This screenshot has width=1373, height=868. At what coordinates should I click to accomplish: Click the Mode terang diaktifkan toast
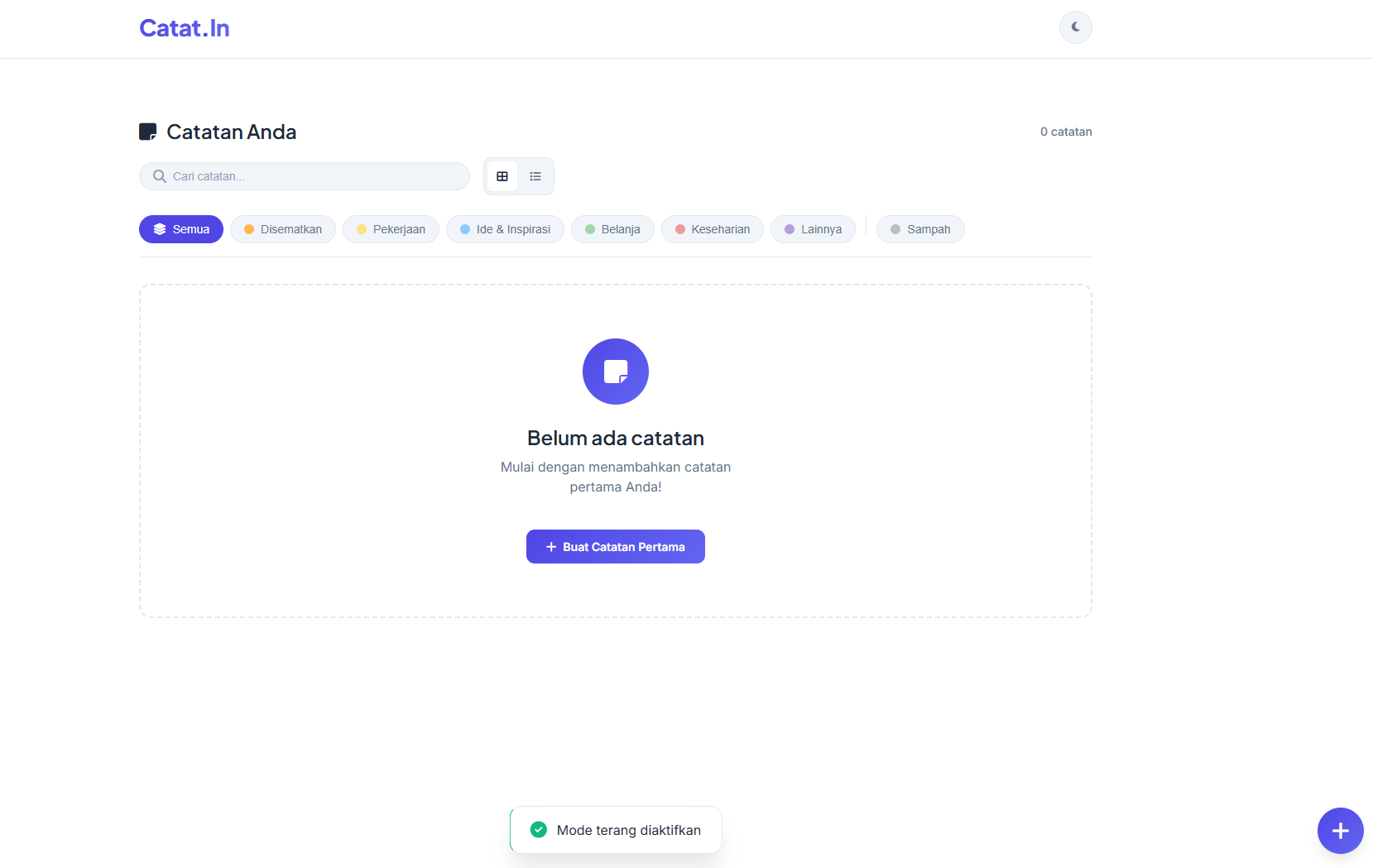tap(616, 830)
